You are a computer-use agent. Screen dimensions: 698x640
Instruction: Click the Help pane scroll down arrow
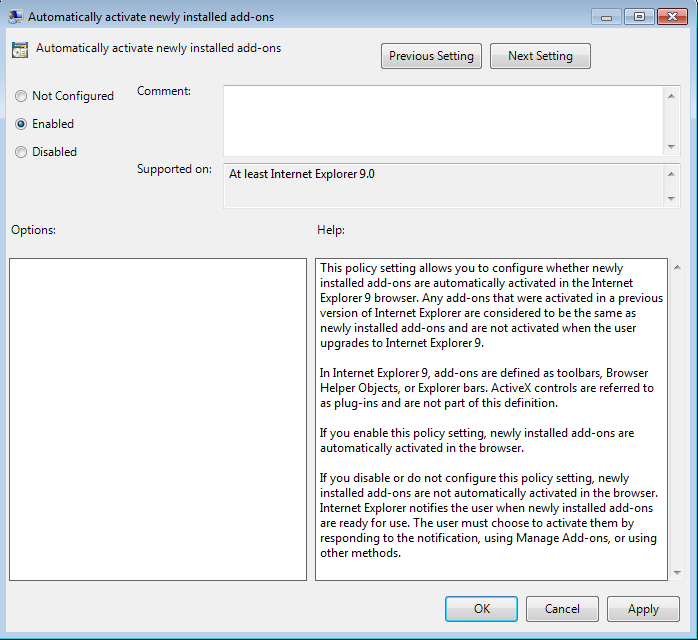[x=678, y=573]
